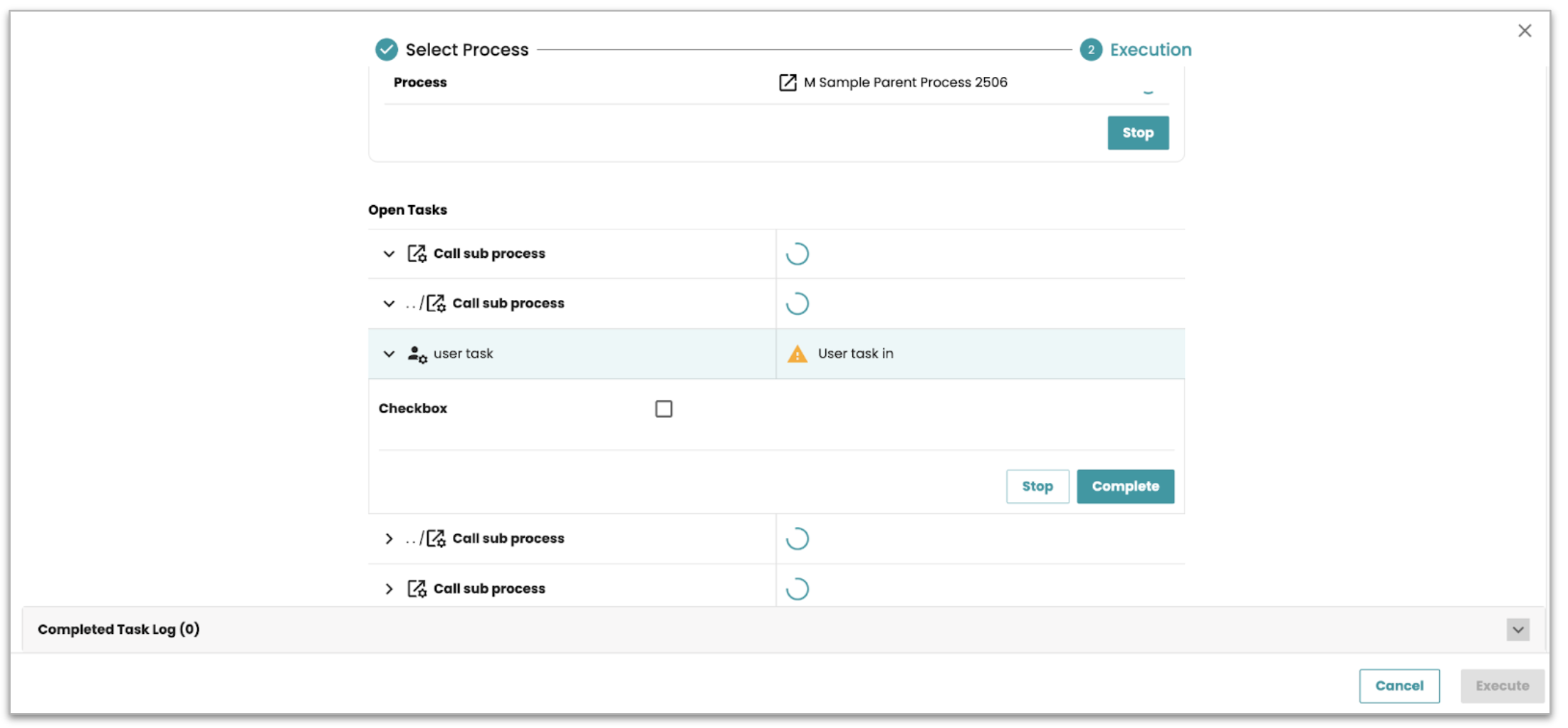Screen dimensions: 1568x728
Task: Click the orange warning triangle icon
Action: [x=797, y=354]
